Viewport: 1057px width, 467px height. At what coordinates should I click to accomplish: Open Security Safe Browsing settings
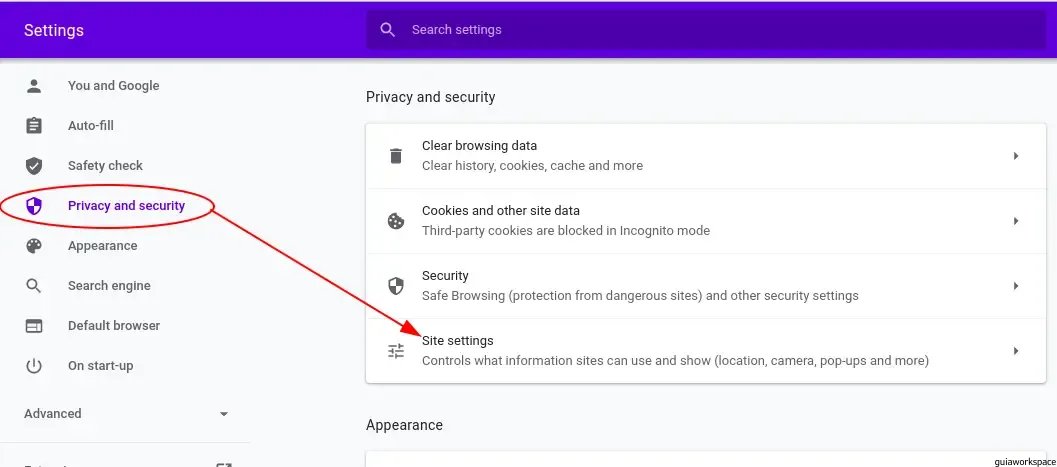[706, 286]
